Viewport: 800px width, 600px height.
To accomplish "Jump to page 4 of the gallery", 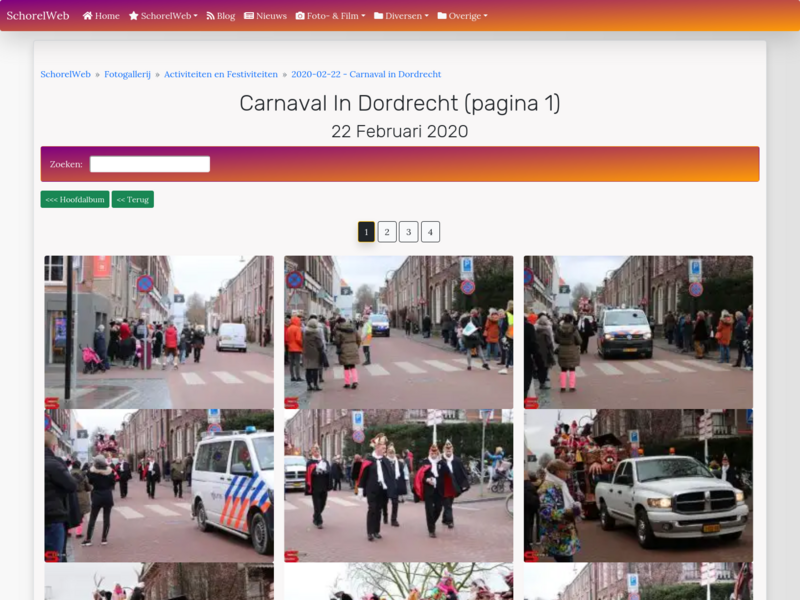I will pos(430,232).
